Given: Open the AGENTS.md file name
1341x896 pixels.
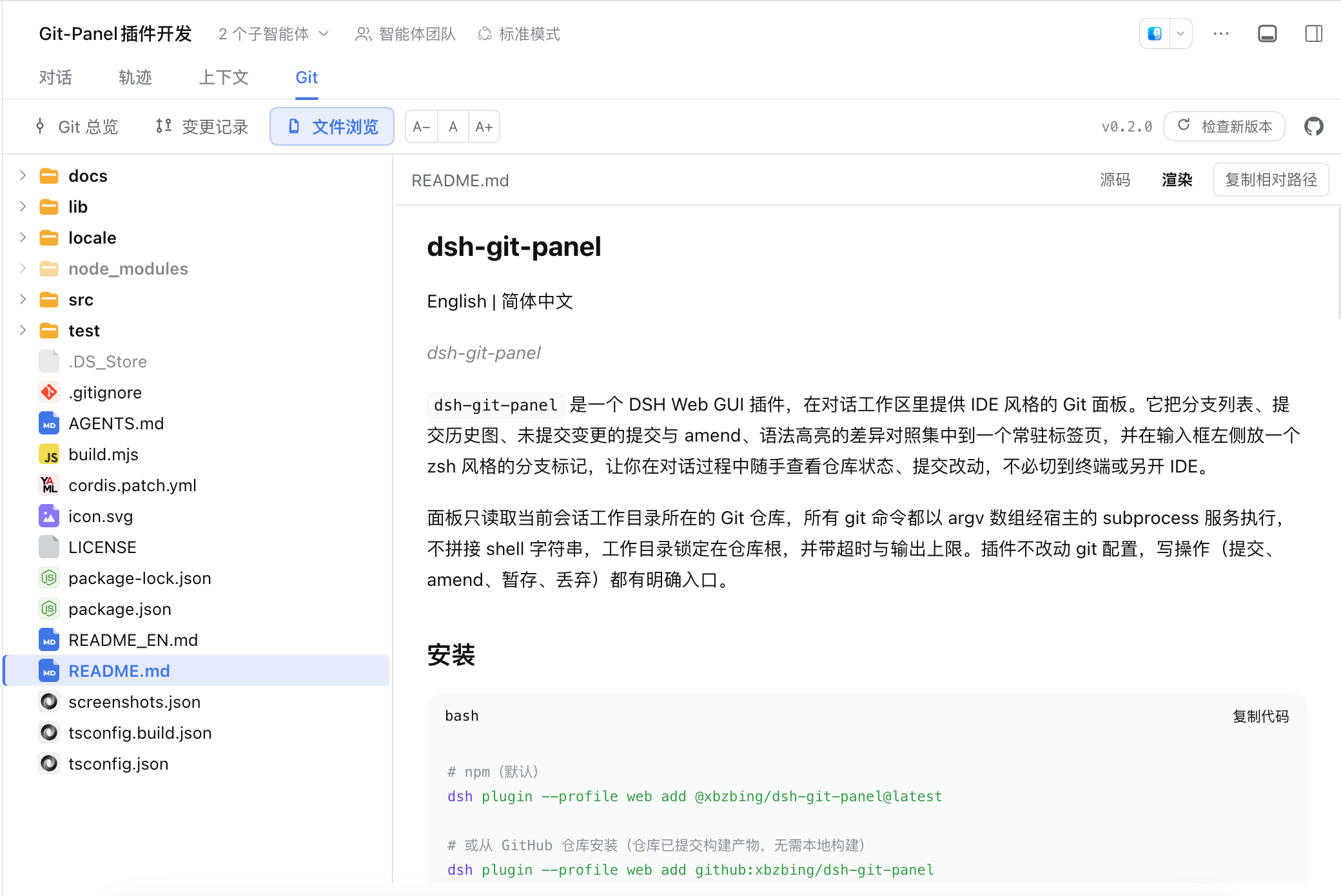Looking at the screenshot, I should tap(116, 424).
